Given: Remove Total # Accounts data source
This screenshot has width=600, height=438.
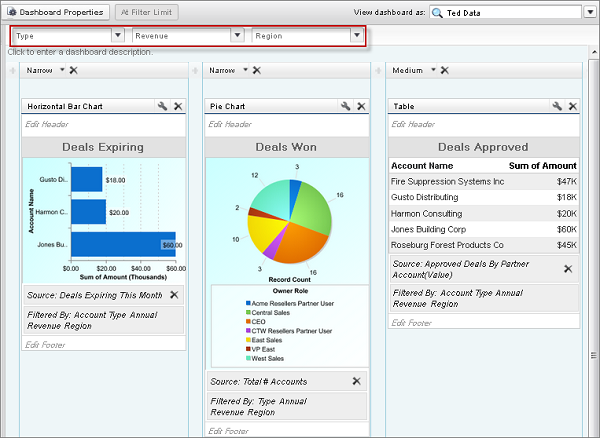Looking at the screenshot, I should [x=357, y=381].
